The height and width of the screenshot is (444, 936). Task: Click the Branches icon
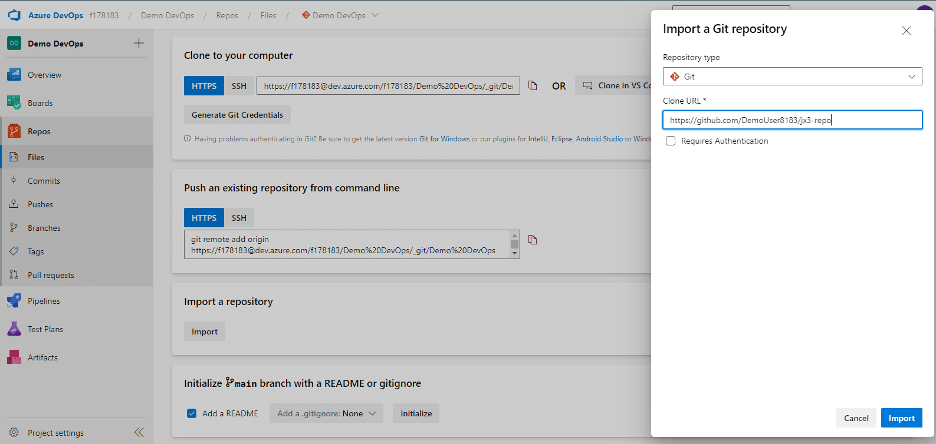[14, 228]
